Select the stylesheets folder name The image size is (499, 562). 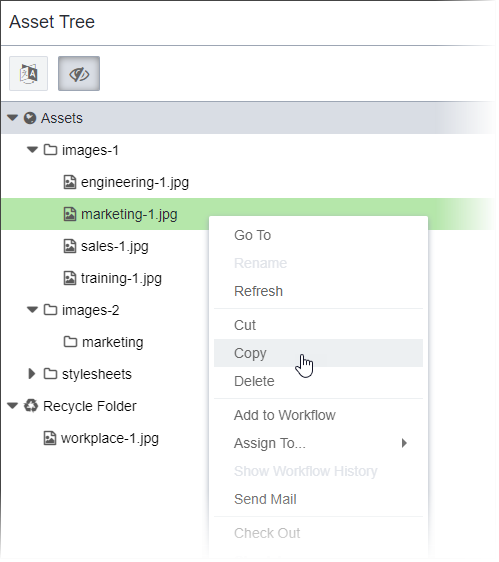pos(97,375)
